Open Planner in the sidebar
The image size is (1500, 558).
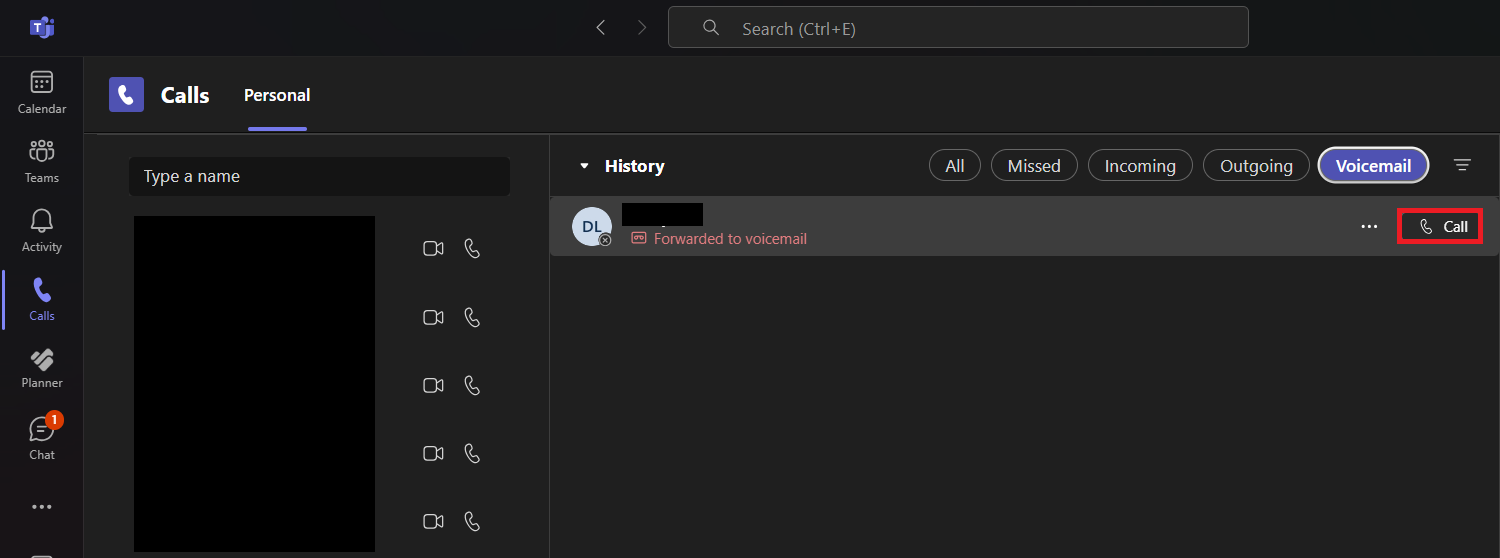[x=42, y=368]
